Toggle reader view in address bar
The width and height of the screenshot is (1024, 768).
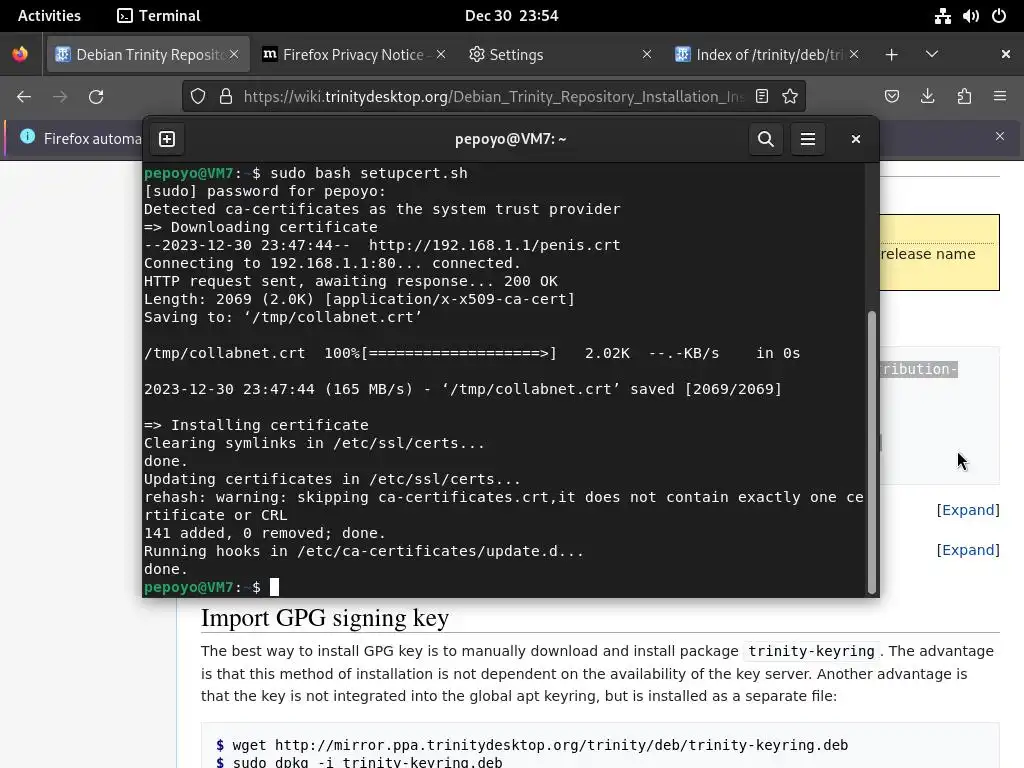[x=762, y=97]
